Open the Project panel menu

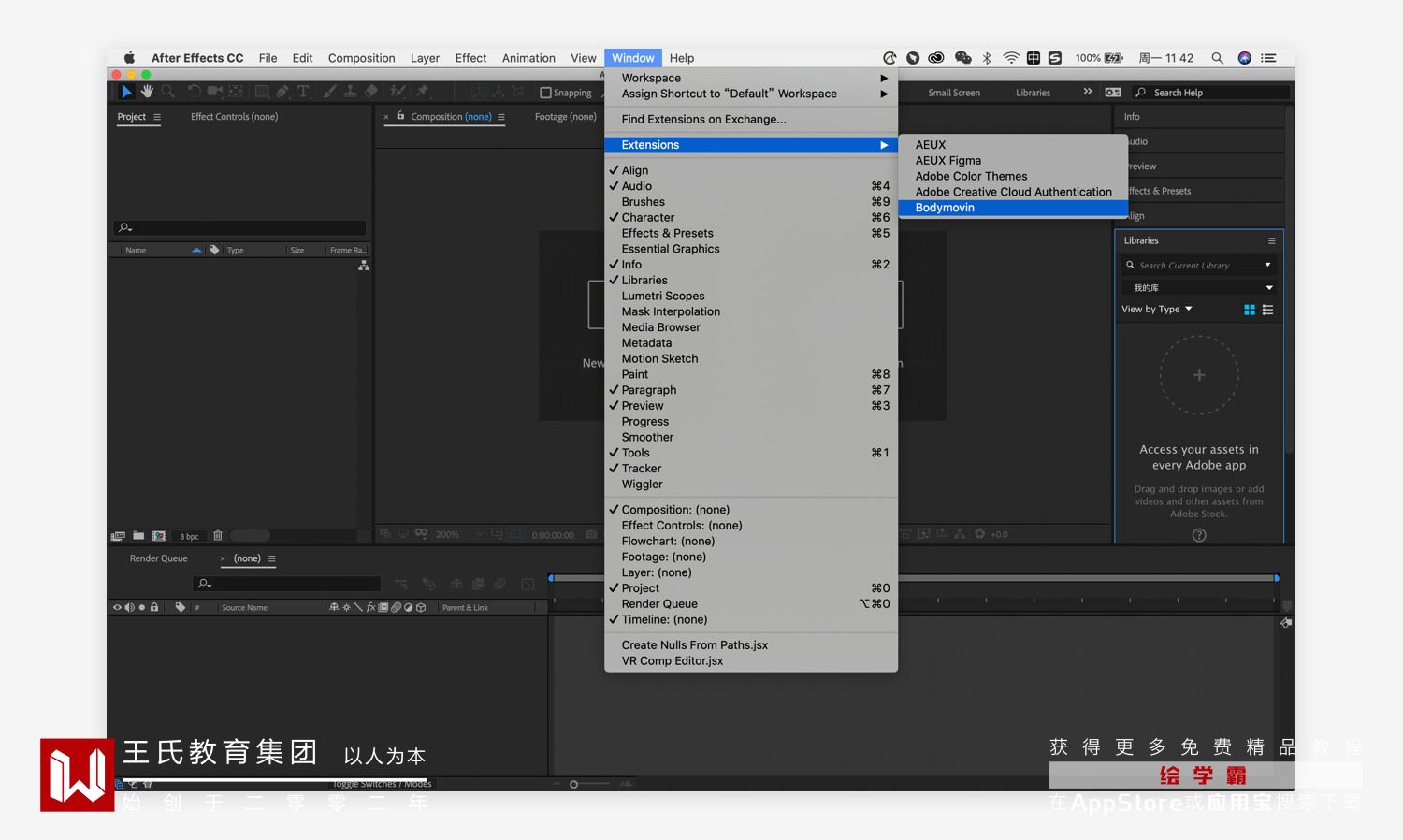click(x=157, y=117)
